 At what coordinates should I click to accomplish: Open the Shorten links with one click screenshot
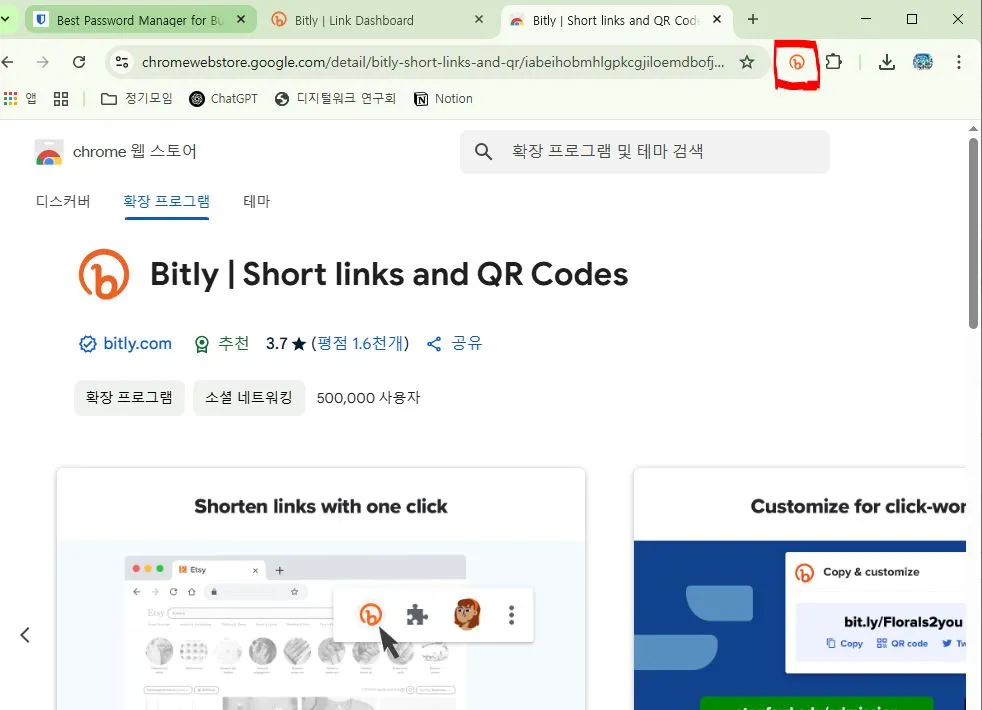click(321, 589)
